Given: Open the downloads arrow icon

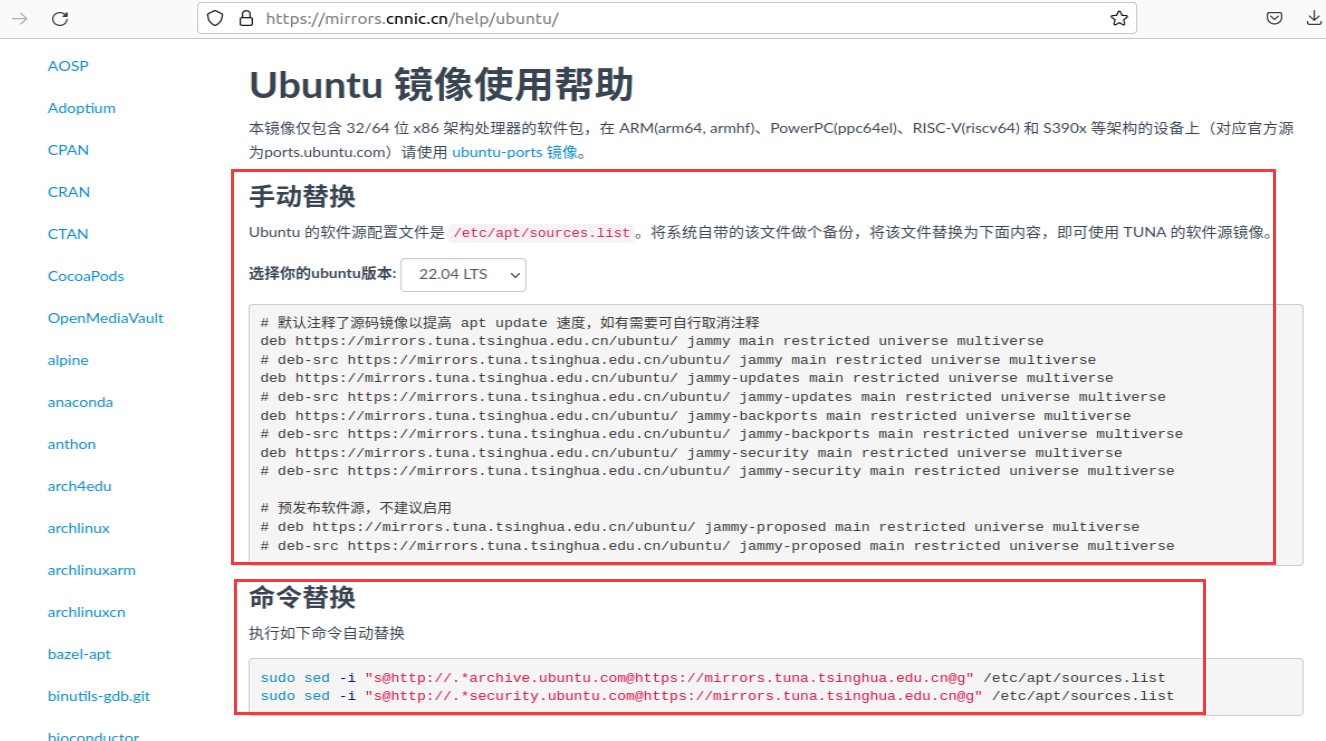Looking at the screenshot, I should [1314, 19].
